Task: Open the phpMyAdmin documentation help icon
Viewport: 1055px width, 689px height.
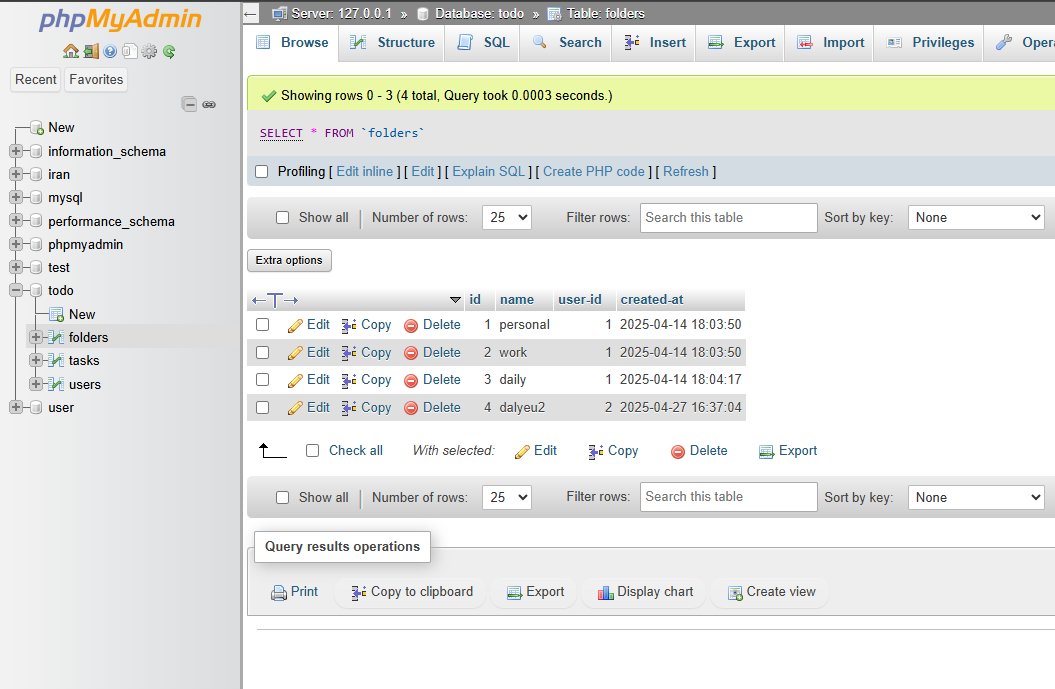Action: pos(110,51)
